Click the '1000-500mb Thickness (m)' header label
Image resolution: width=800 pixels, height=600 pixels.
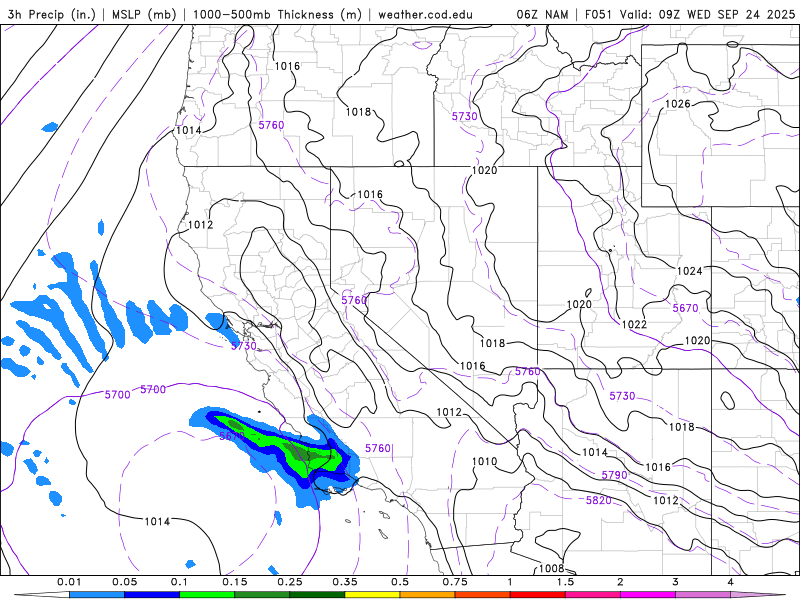[x=277, y=14]
